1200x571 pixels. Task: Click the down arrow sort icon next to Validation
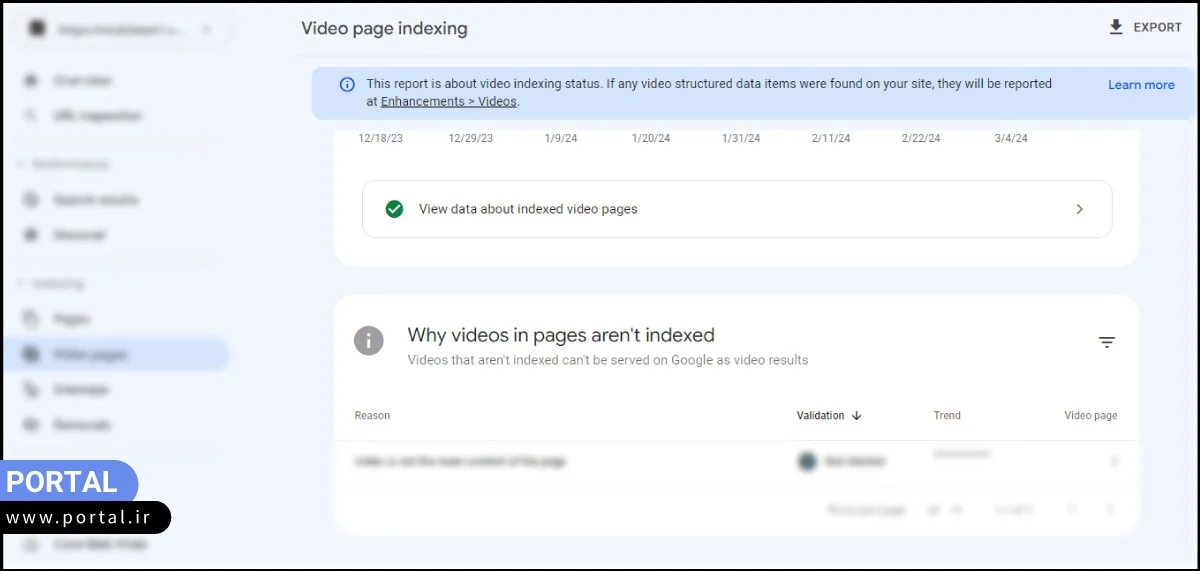pos(857,416)
